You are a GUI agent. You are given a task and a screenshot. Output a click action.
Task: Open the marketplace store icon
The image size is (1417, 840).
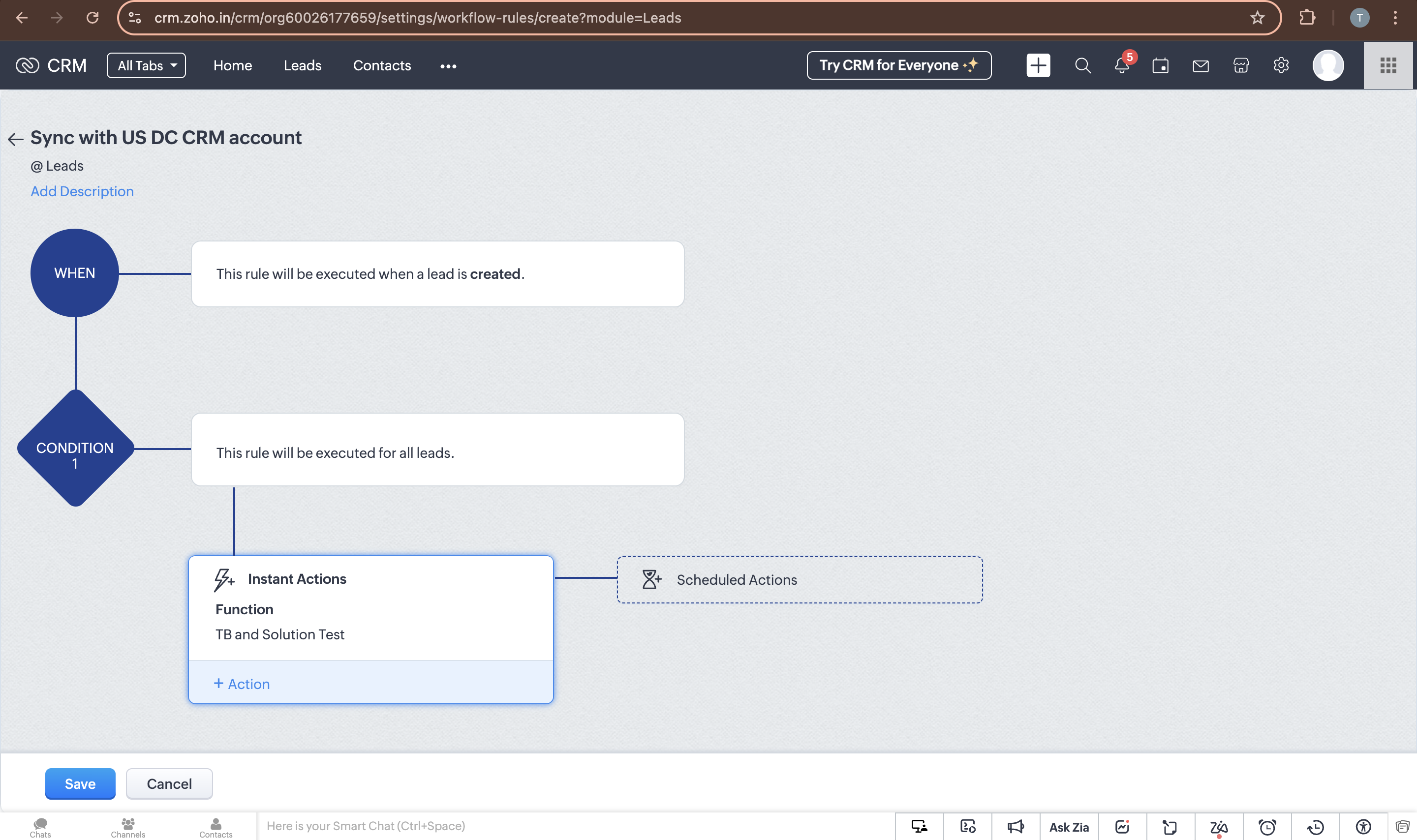[1240, 66]
